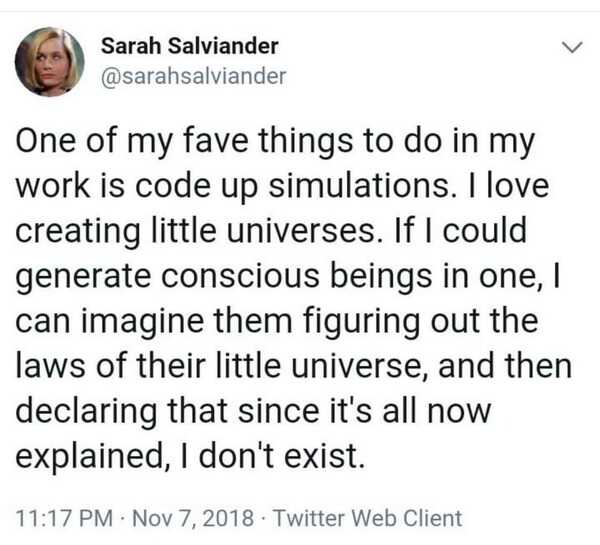Open Sarah Salviander's profile picture
The width and height of the screenshot is (600, 545).
[49, 62]
